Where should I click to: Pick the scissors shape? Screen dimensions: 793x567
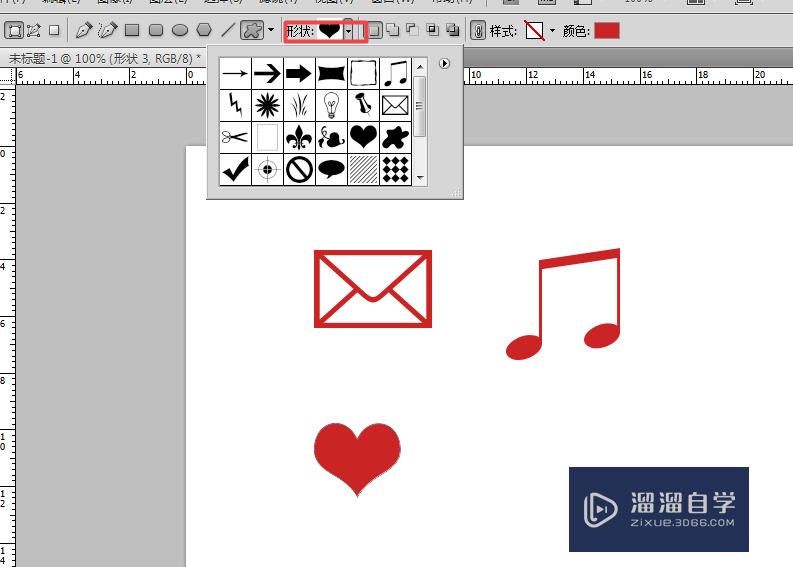235,137
